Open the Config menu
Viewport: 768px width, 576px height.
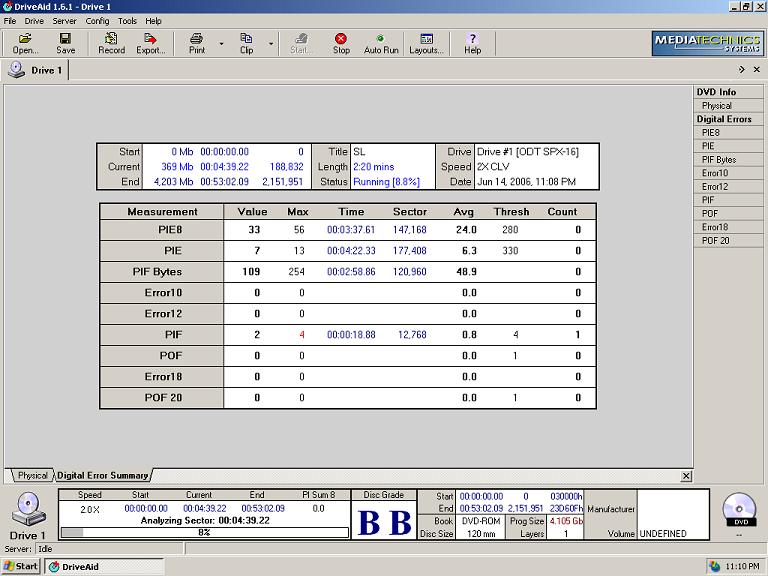[x=97, y=21]
